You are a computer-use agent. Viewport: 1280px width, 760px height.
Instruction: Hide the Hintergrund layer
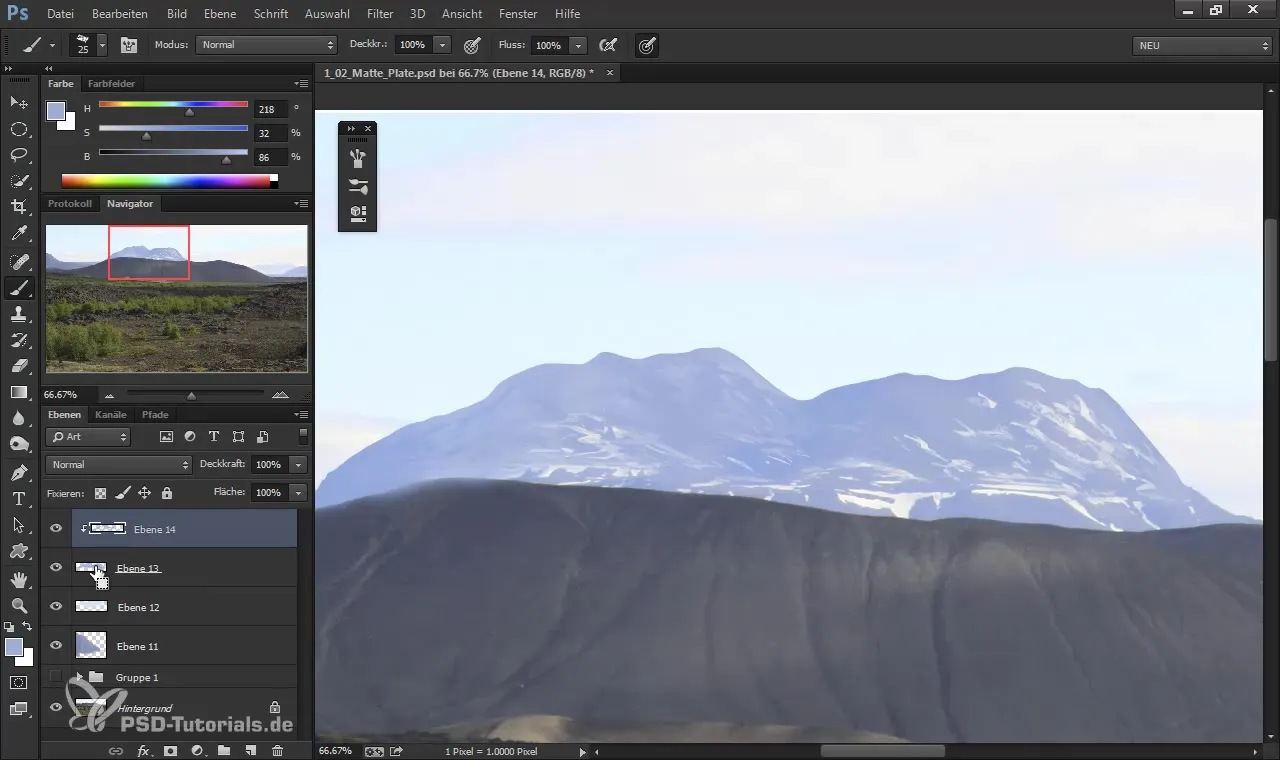tap(56, 707)
